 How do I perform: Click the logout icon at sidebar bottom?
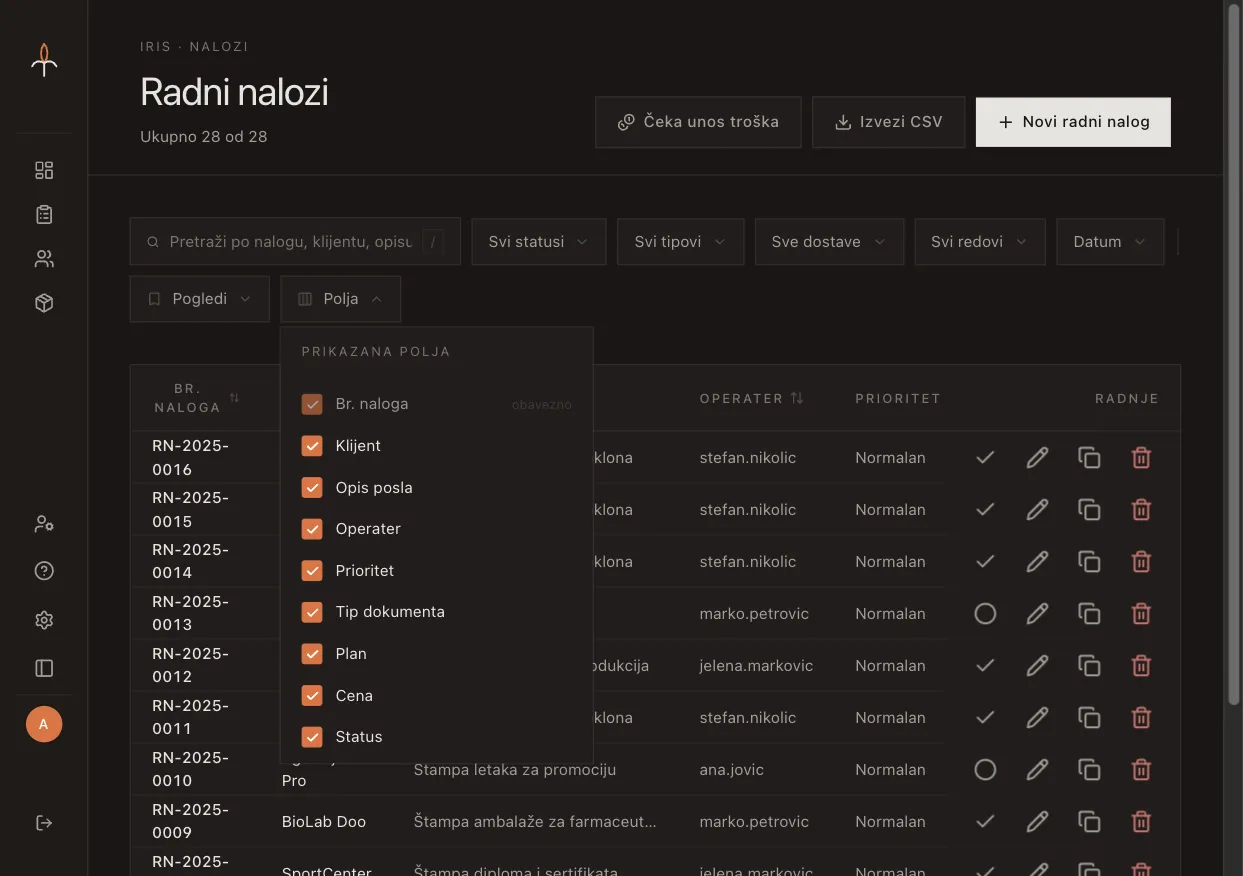tap(44, 822)
